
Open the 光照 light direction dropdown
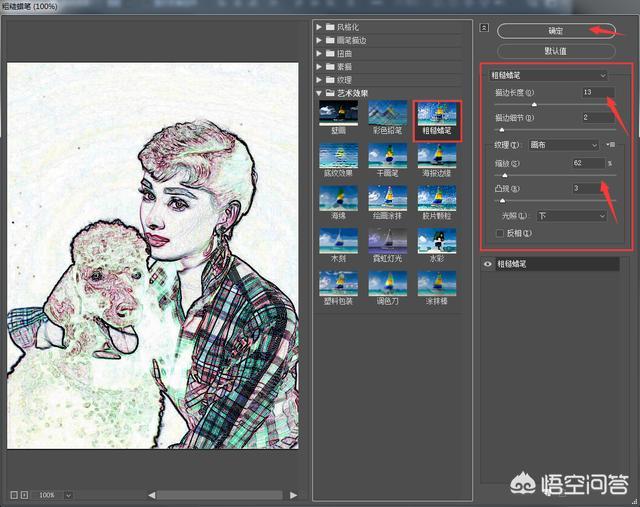tap(571, 215)
